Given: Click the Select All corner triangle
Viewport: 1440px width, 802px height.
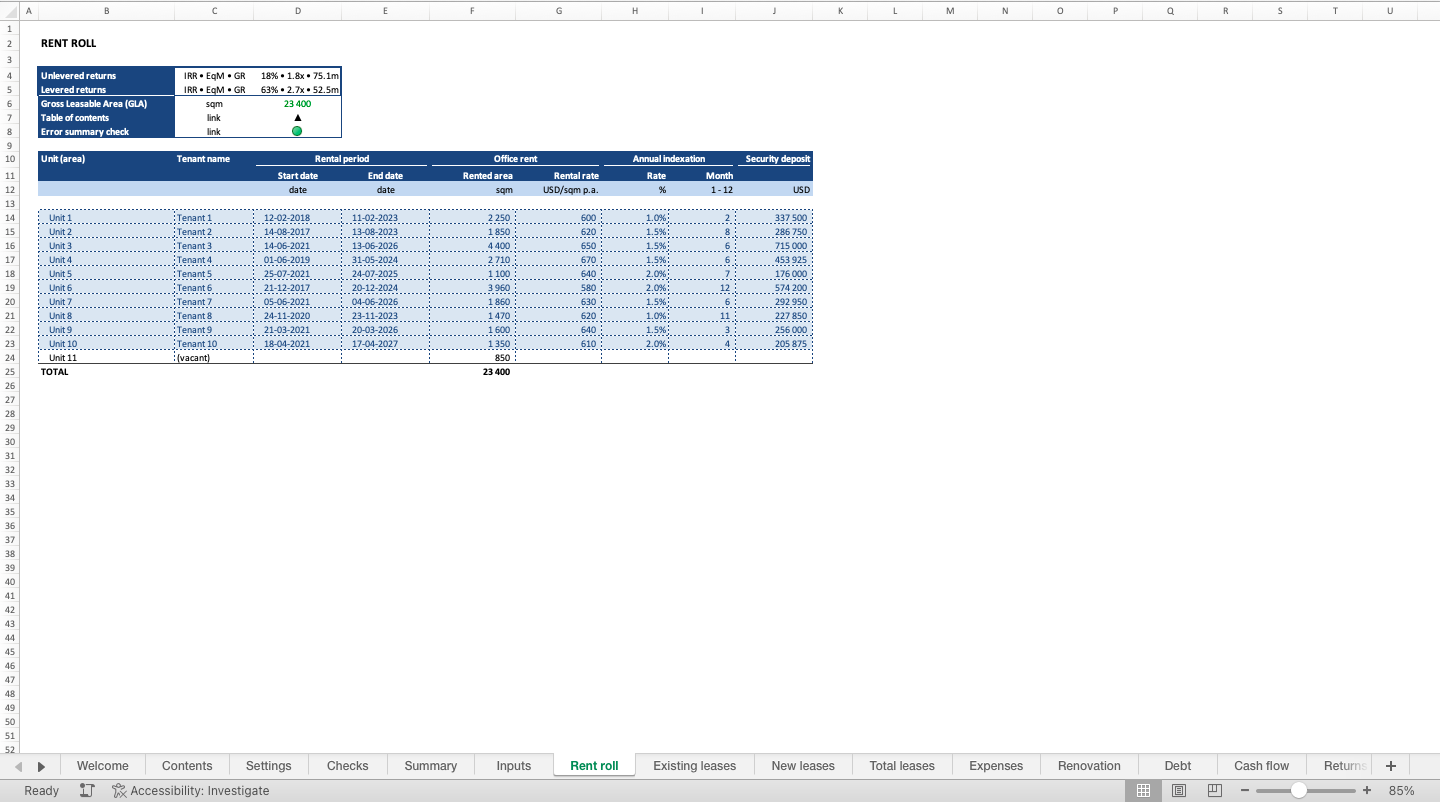Looking at the screenshot, I should (x=10, y=11).
